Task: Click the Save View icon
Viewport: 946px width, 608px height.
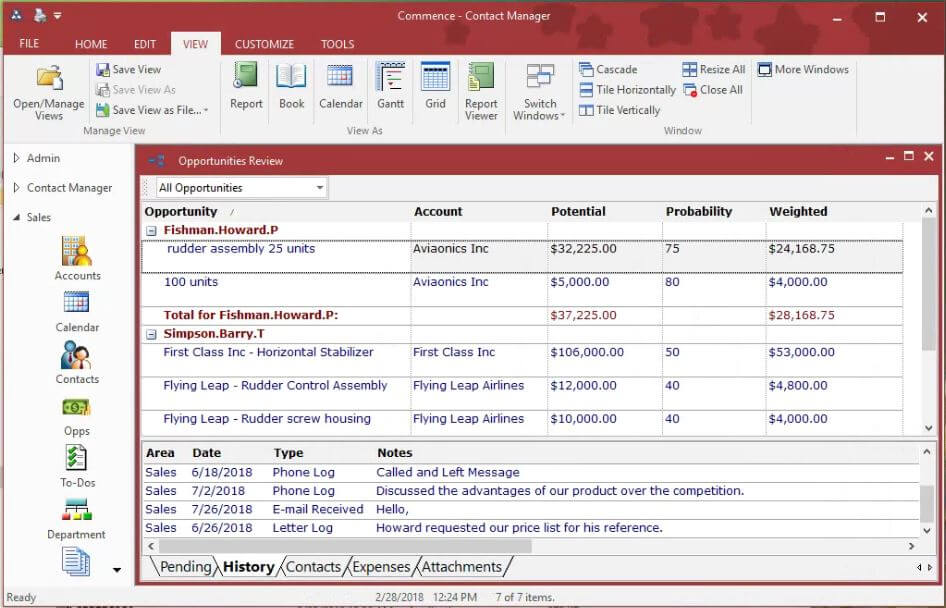Action: (x=103, y=69)
